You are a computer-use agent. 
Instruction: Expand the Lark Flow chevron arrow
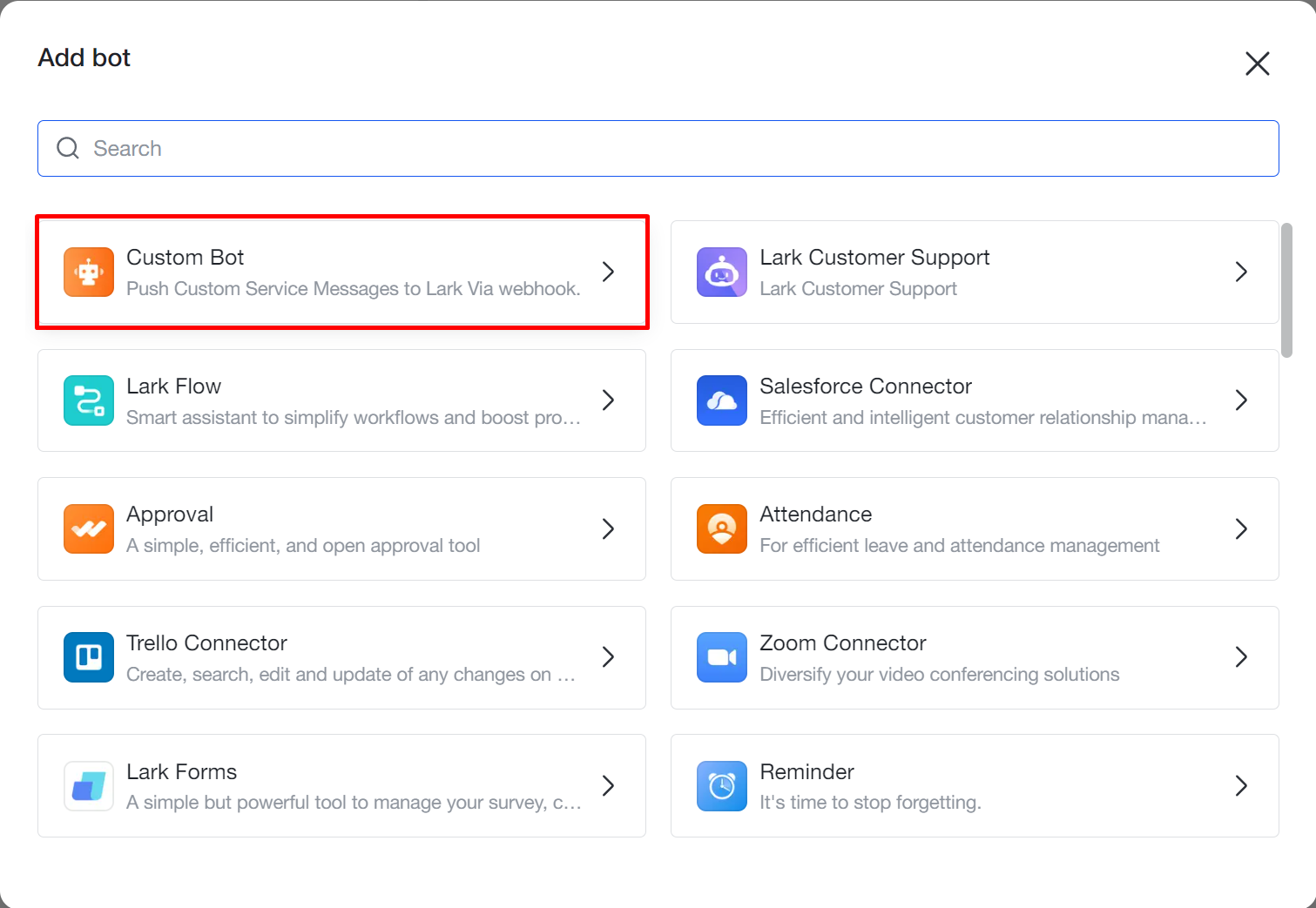[x=609, y=400]
